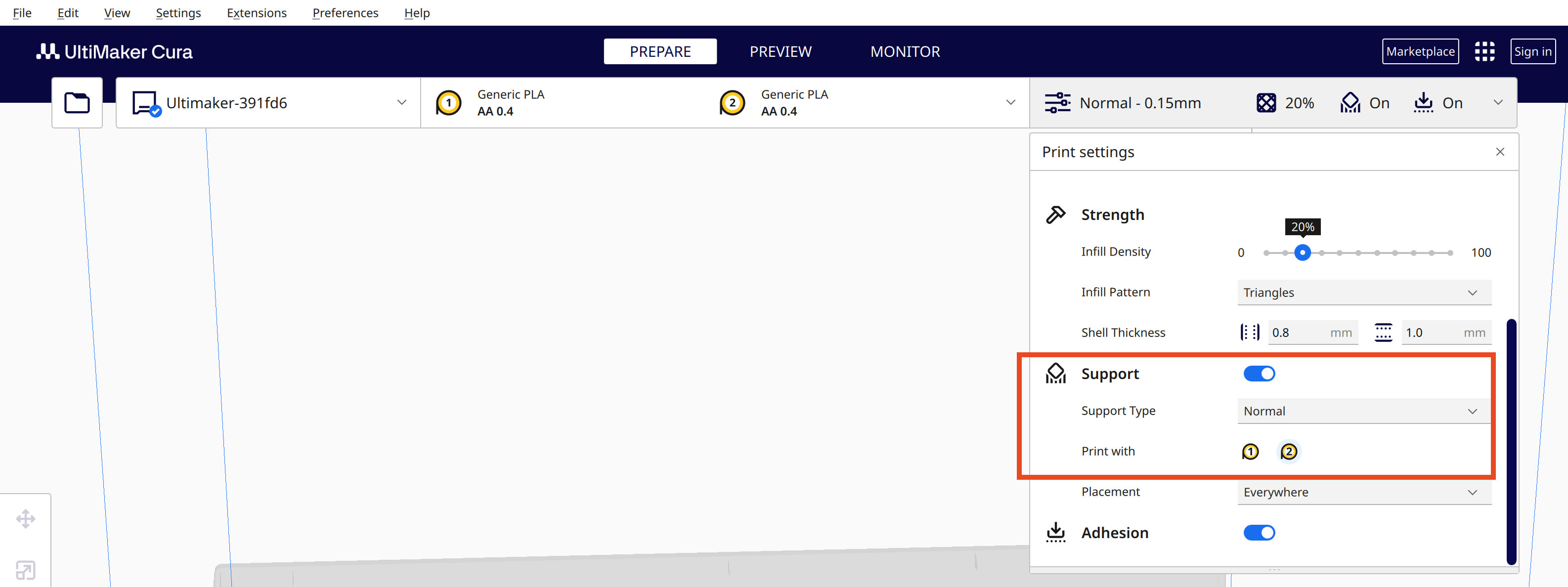This screenshot has height=587, width=1568.
Task: Switch to the PREPARE stage
Action: [660, 52]
